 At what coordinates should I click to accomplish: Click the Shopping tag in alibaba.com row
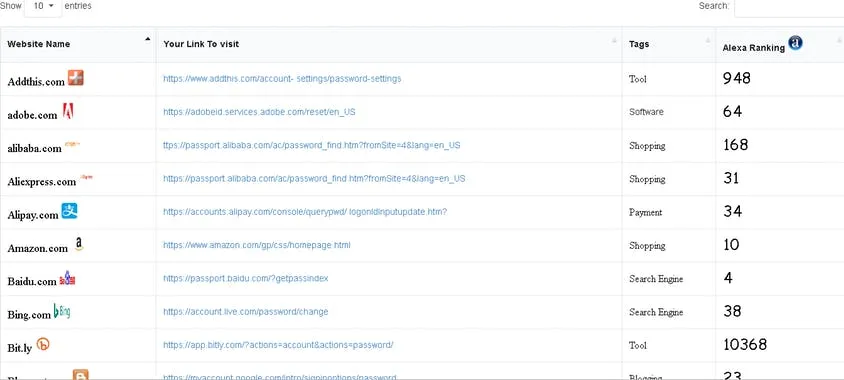(647, 146)
